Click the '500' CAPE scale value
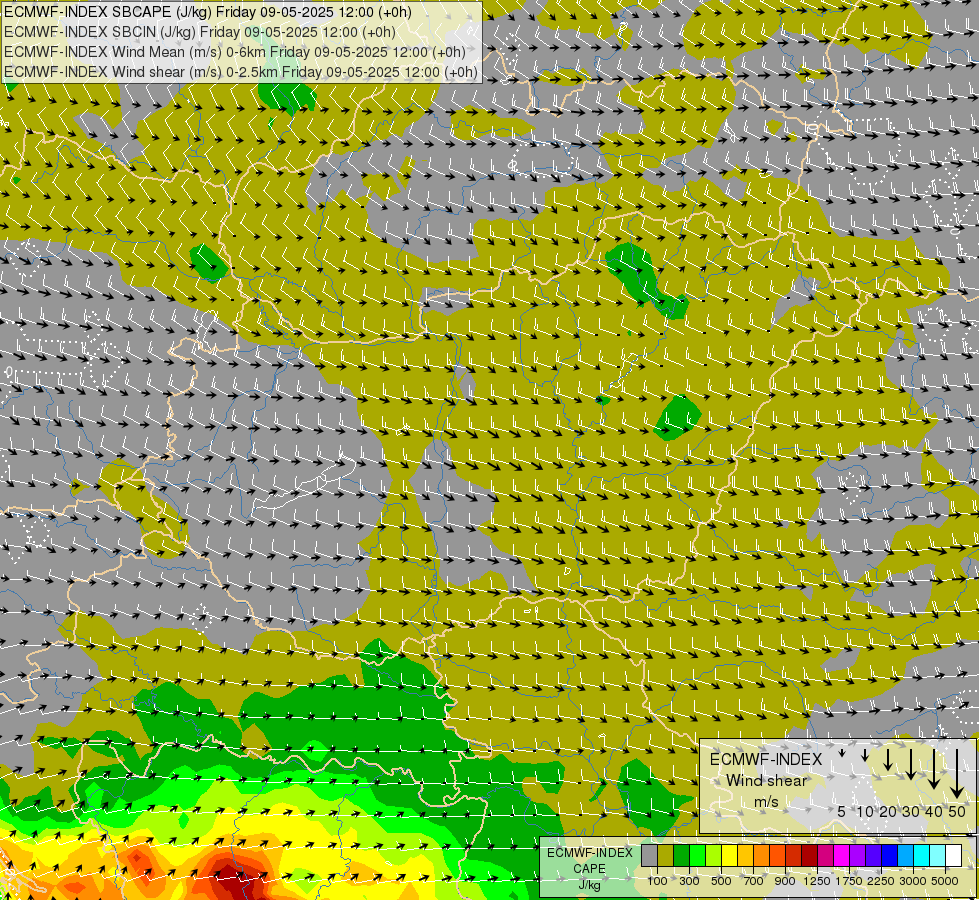The height and width of the screenshot is (900, 979). (721, 881)
